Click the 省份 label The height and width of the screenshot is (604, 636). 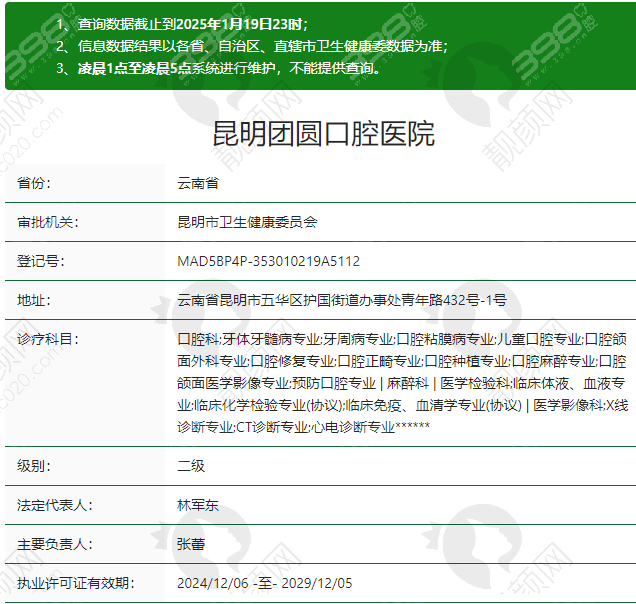pos(34,183)
